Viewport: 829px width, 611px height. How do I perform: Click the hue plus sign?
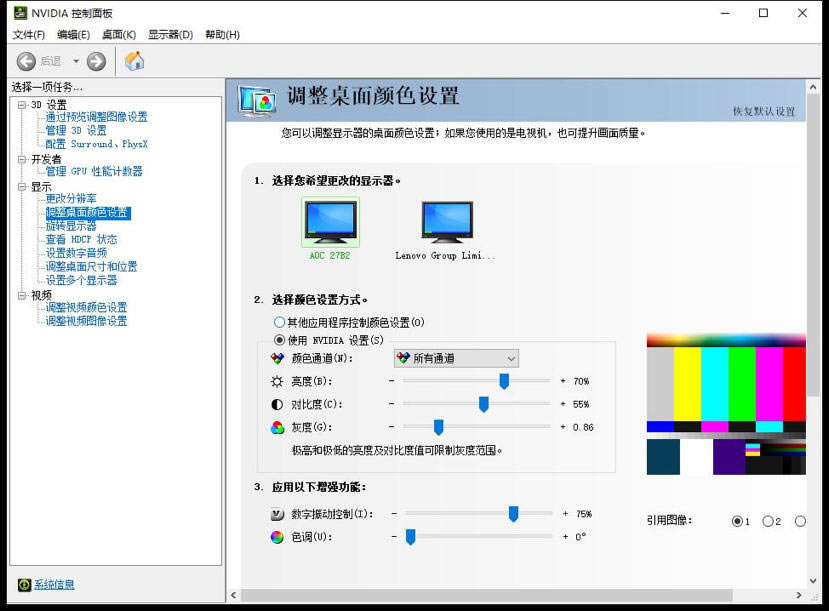pos(565,536)
